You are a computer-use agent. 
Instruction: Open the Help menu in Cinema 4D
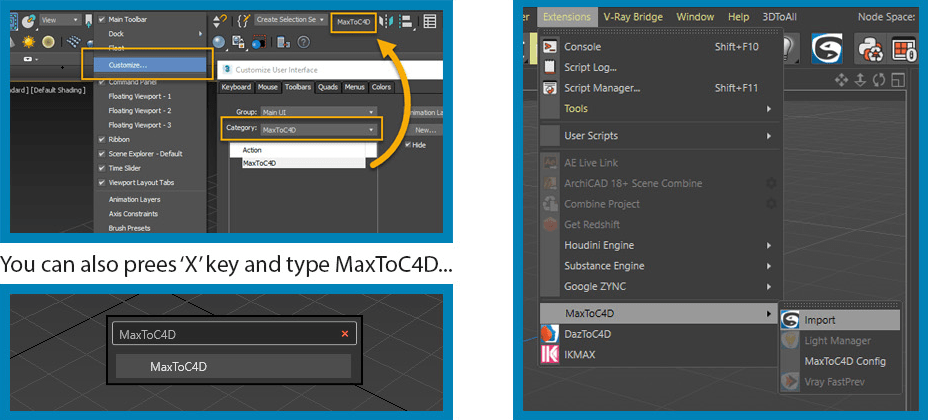click(738, 17)
